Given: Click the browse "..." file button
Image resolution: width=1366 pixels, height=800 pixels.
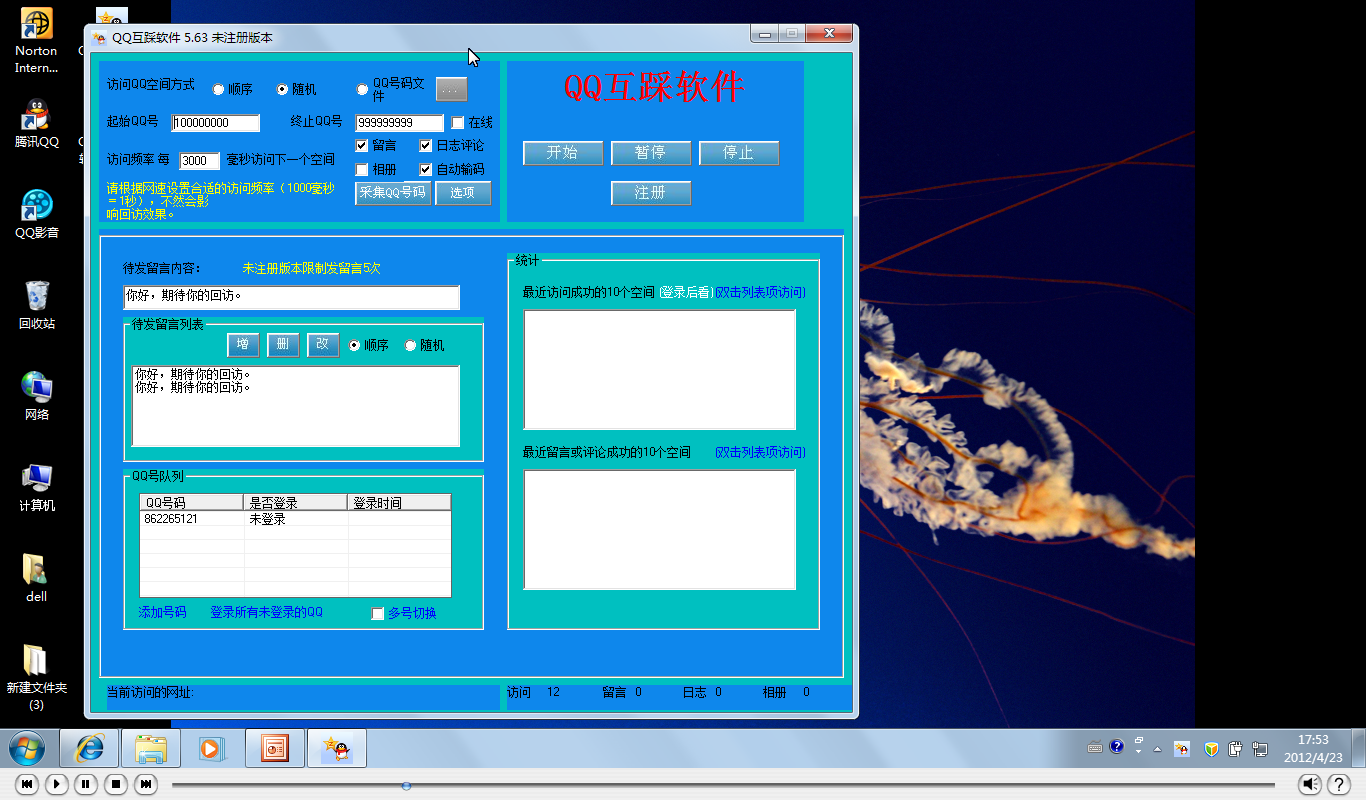Looking at the screenshot, I should coord(451,90).
